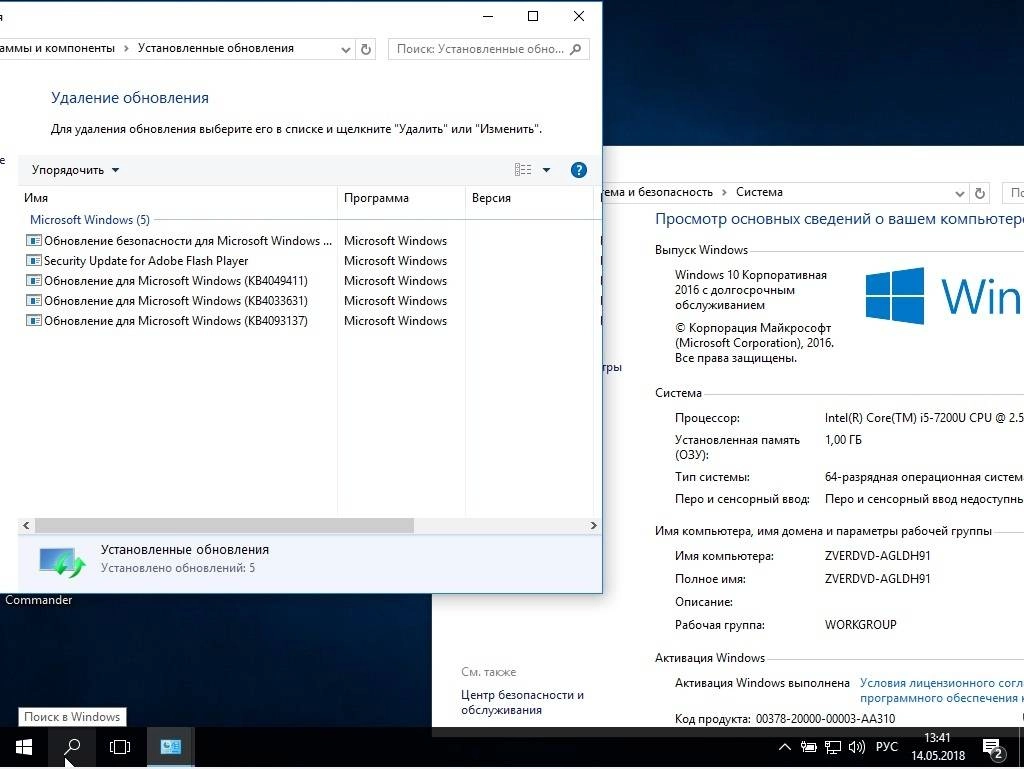Click the horizontal scrollbar thumb in updates list

pyautogui.click(x=224, y=526)
